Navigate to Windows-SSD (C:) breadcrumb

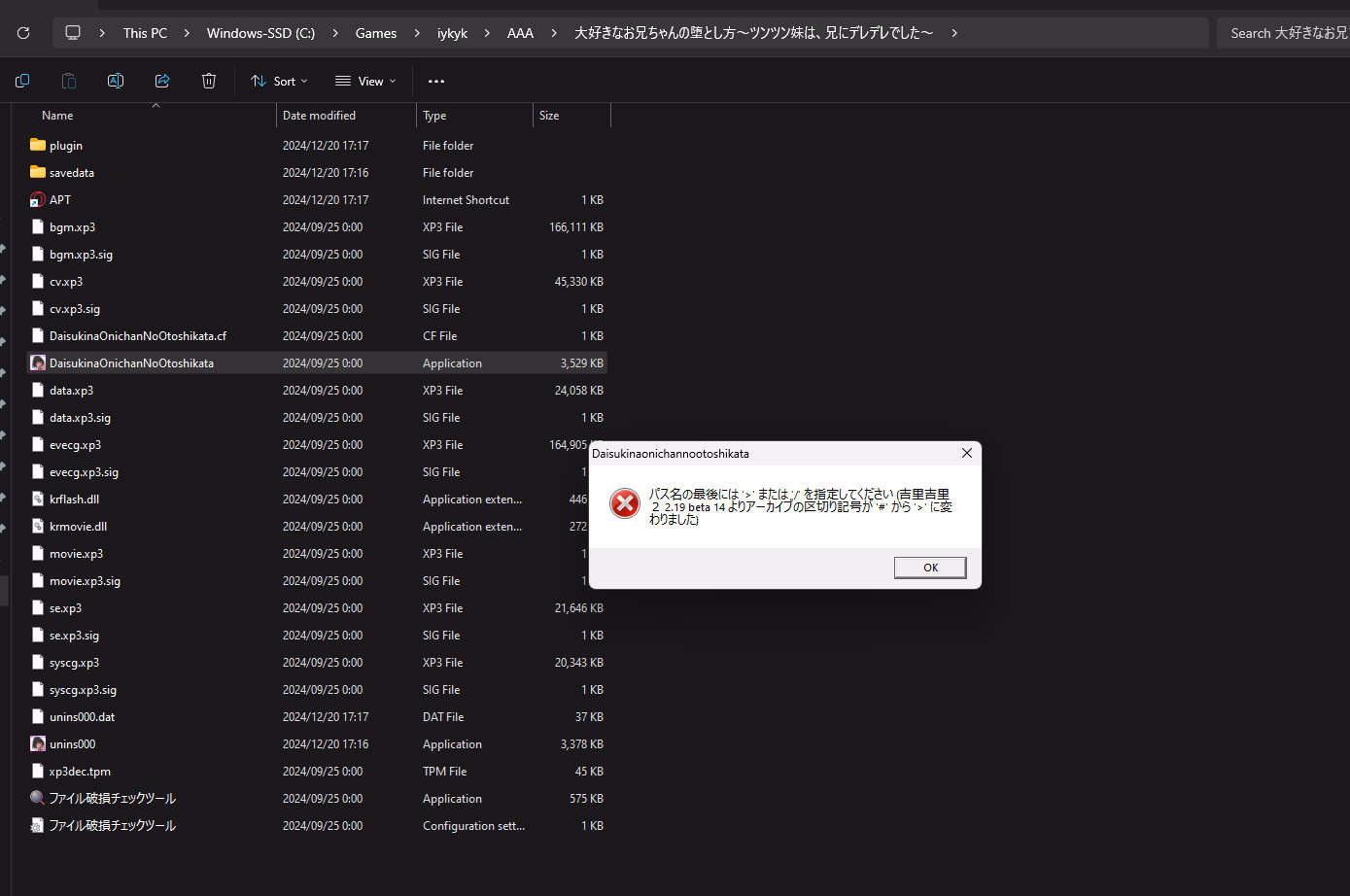pyautogui.click(x=260, y=33)
